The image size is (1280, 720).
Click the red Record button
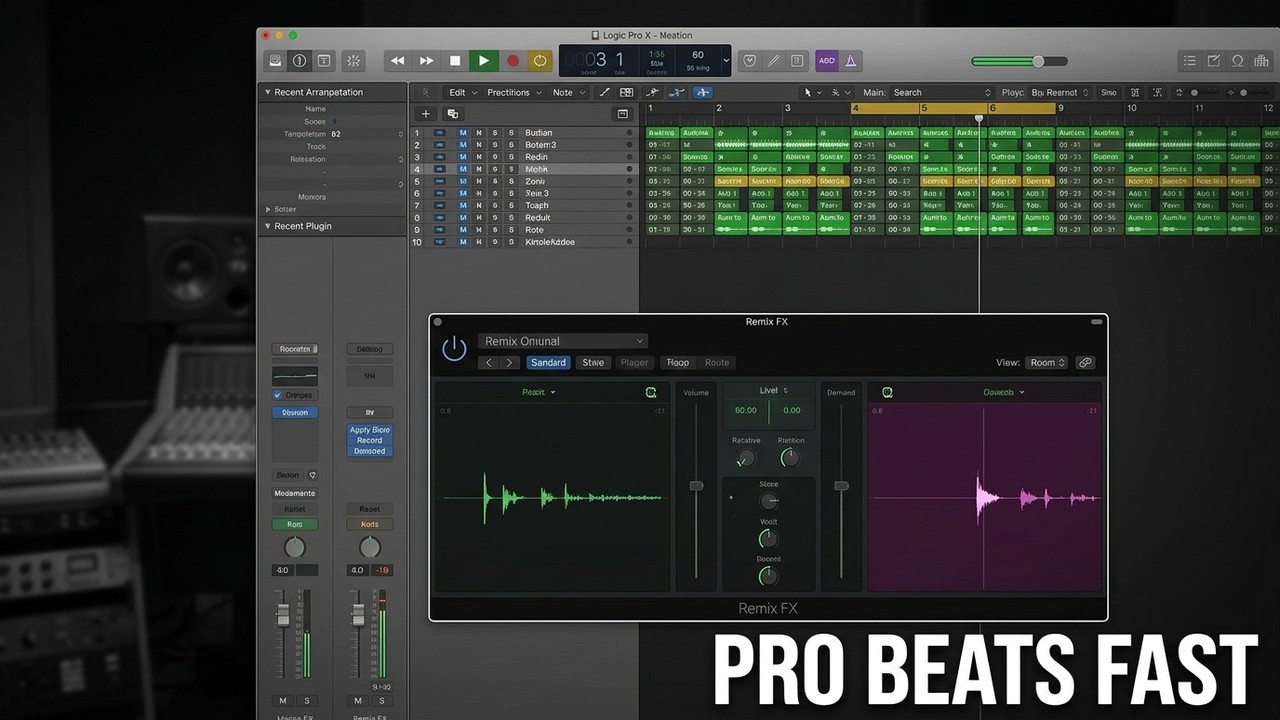pos(513,61)
